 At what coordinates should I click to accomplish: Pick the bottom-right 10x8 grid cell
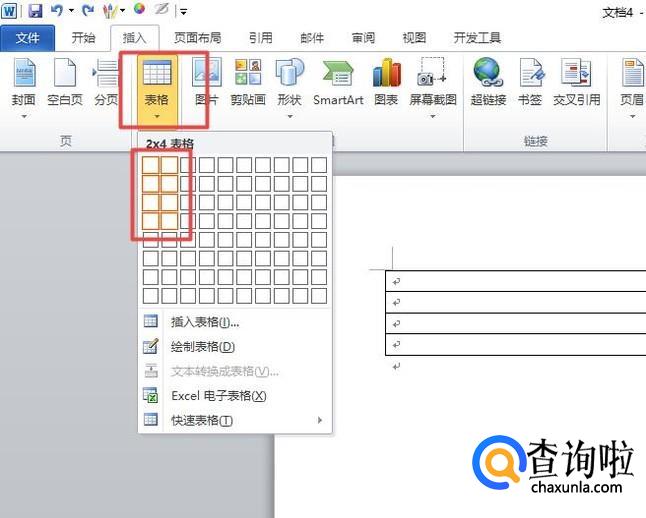click(319, 295)
